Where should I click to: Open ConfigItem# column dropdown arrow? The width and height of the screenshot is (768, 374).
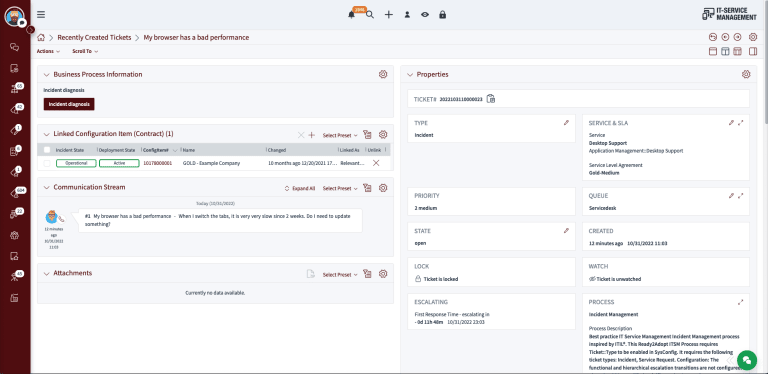[175, 150]
